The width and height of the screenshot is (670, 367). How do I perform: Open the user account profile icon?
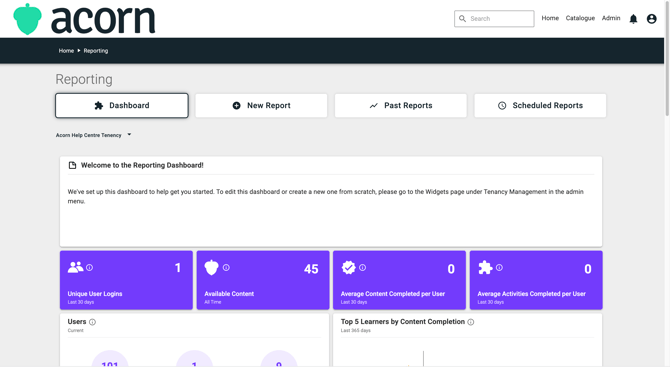coord(651,19)
